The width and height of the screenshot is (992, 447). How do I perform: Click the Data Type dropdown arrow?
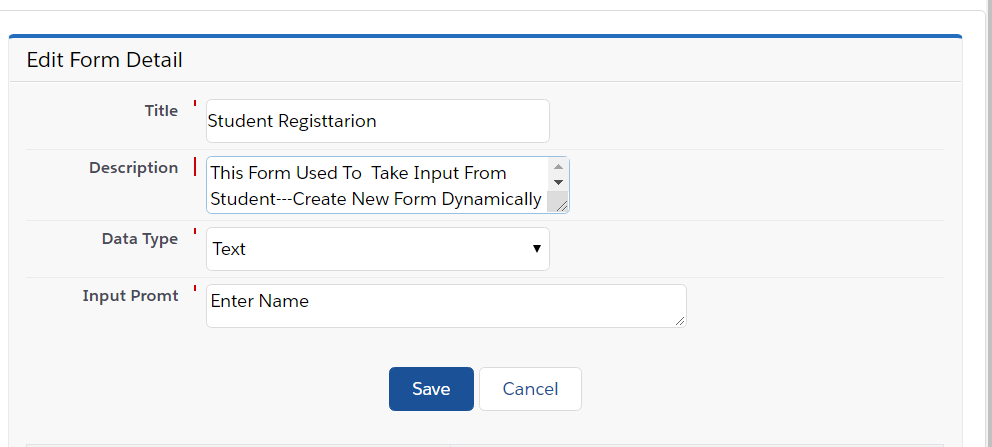tap(536, 249)
